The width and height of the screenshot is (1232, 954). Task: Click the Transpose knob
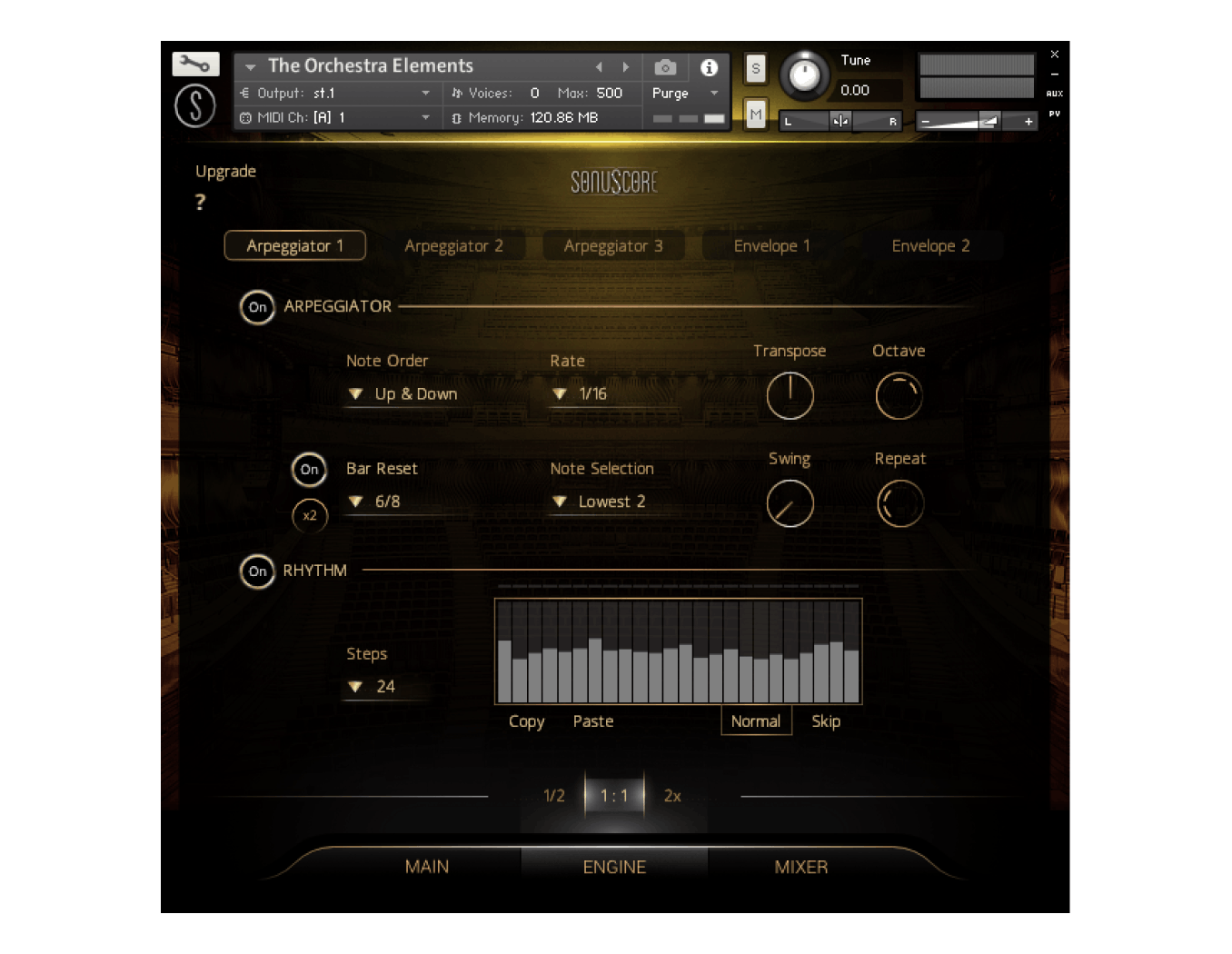click(x=790, y=396)
